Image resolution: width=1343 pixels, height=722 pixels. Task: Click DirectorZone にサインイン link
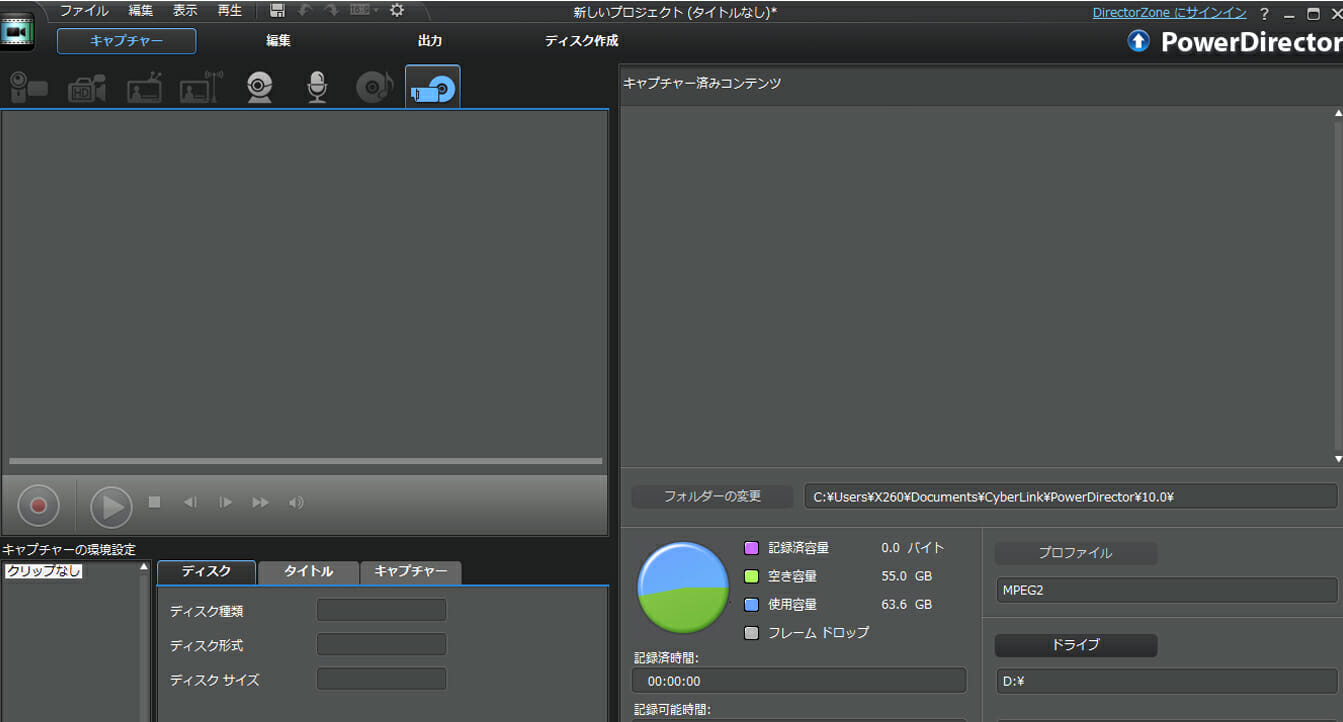(1169, 13)
